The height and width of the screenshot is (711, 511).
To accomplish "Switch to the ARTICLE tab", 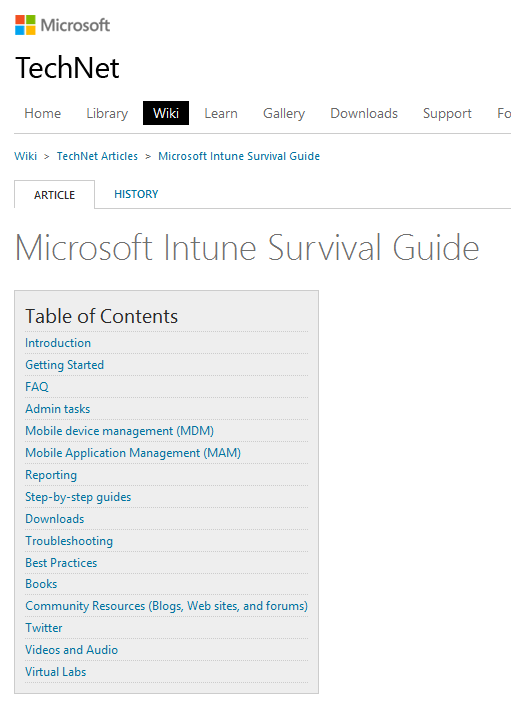I will tap(54, 195).
